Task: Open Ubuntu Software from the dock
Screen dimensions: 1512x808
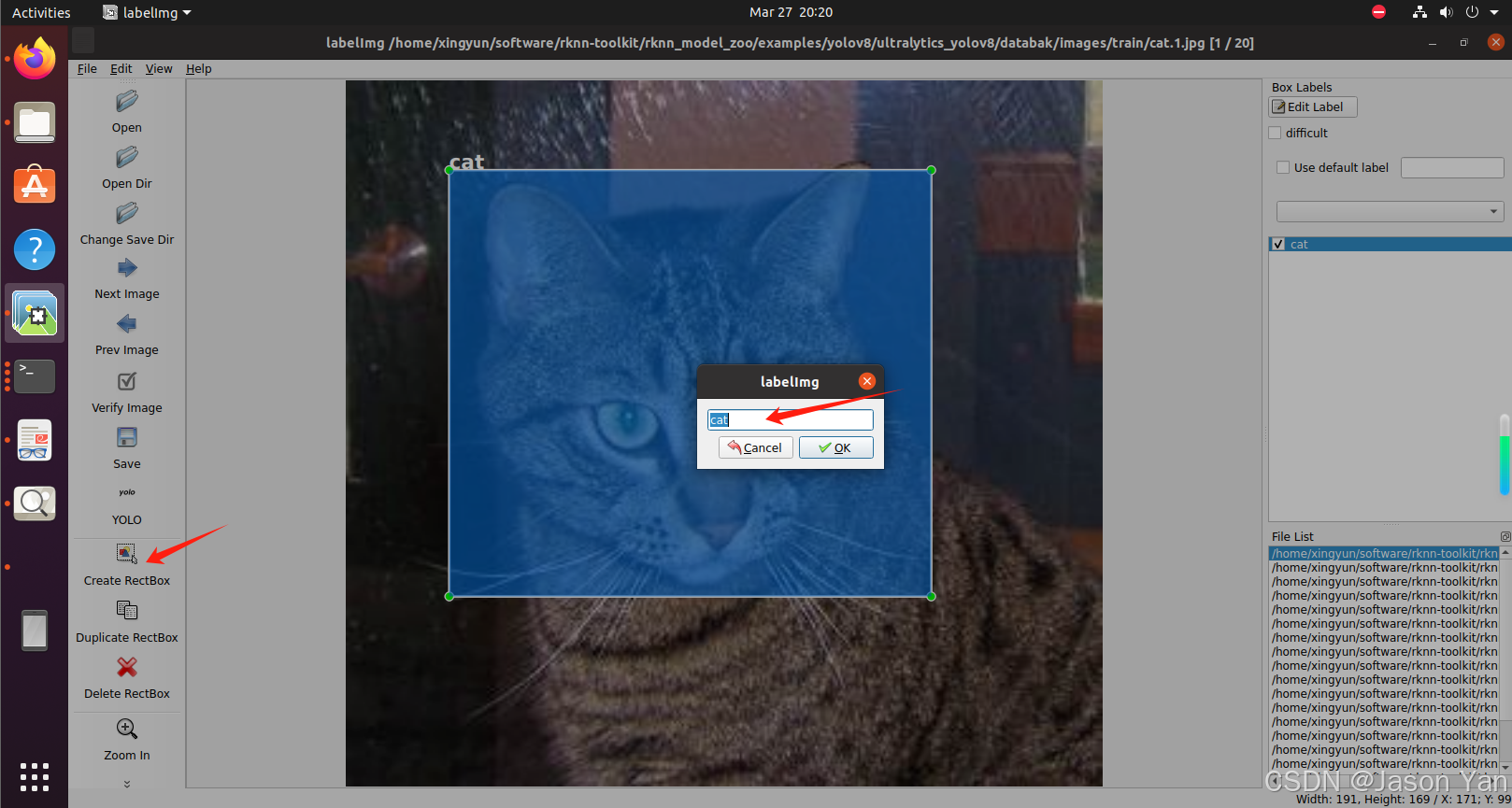Action: point(35,185)
